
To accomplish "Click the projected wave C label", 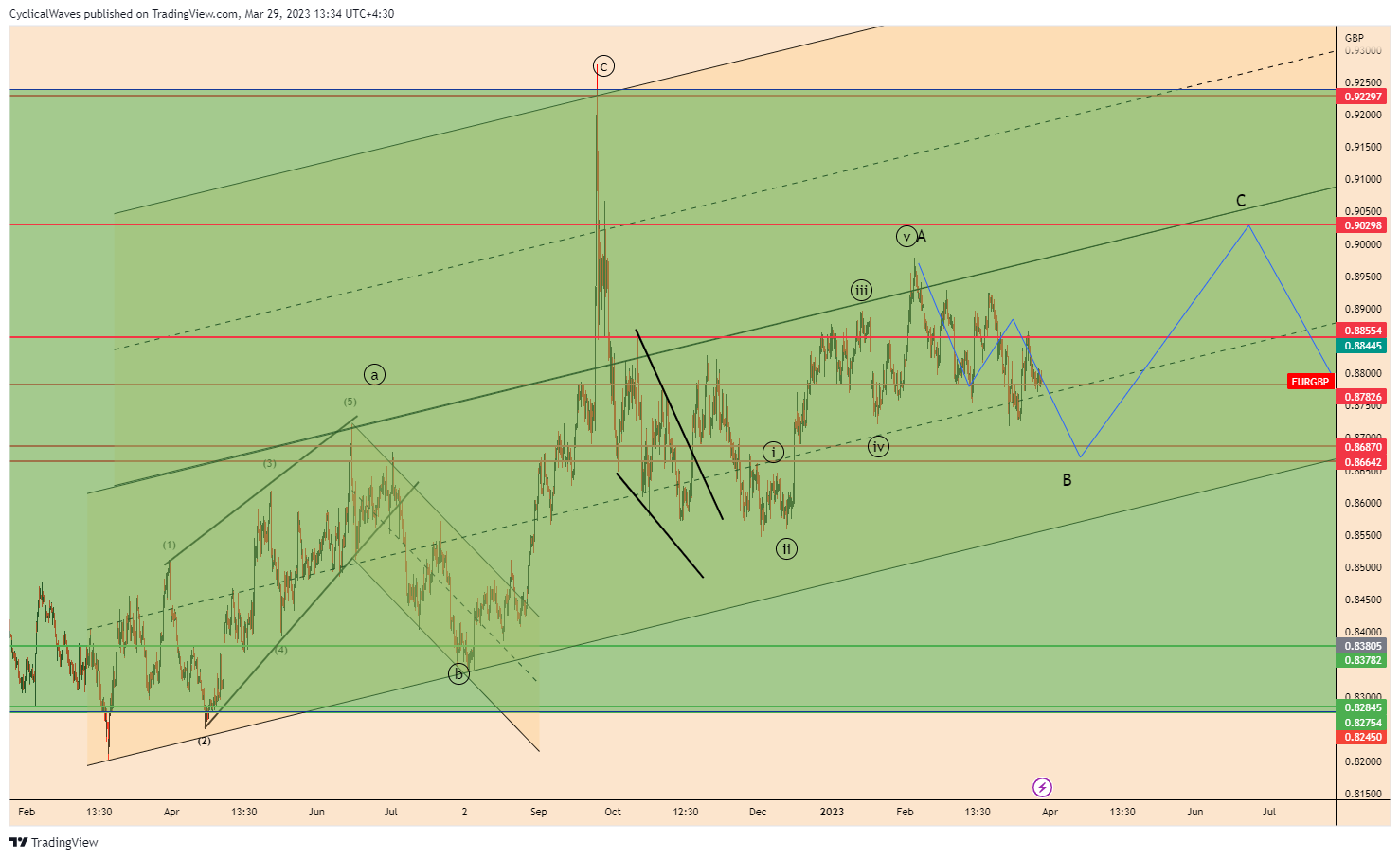I will pos(1241,201).
